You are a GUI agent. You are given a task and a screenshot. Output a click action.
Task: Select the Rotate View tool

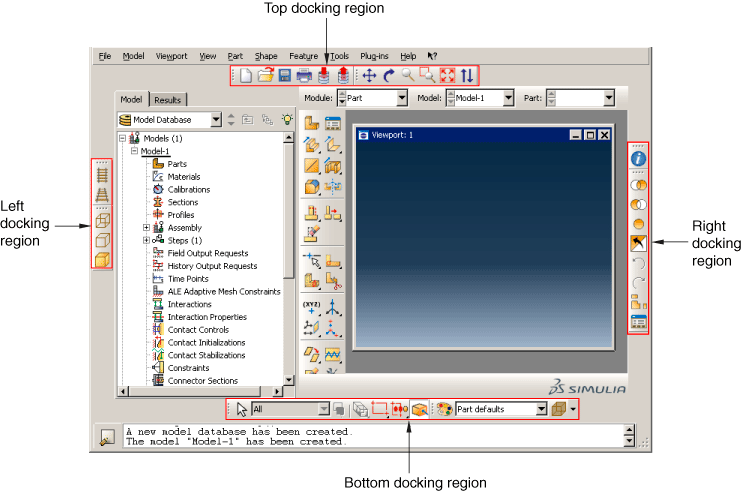389,75
